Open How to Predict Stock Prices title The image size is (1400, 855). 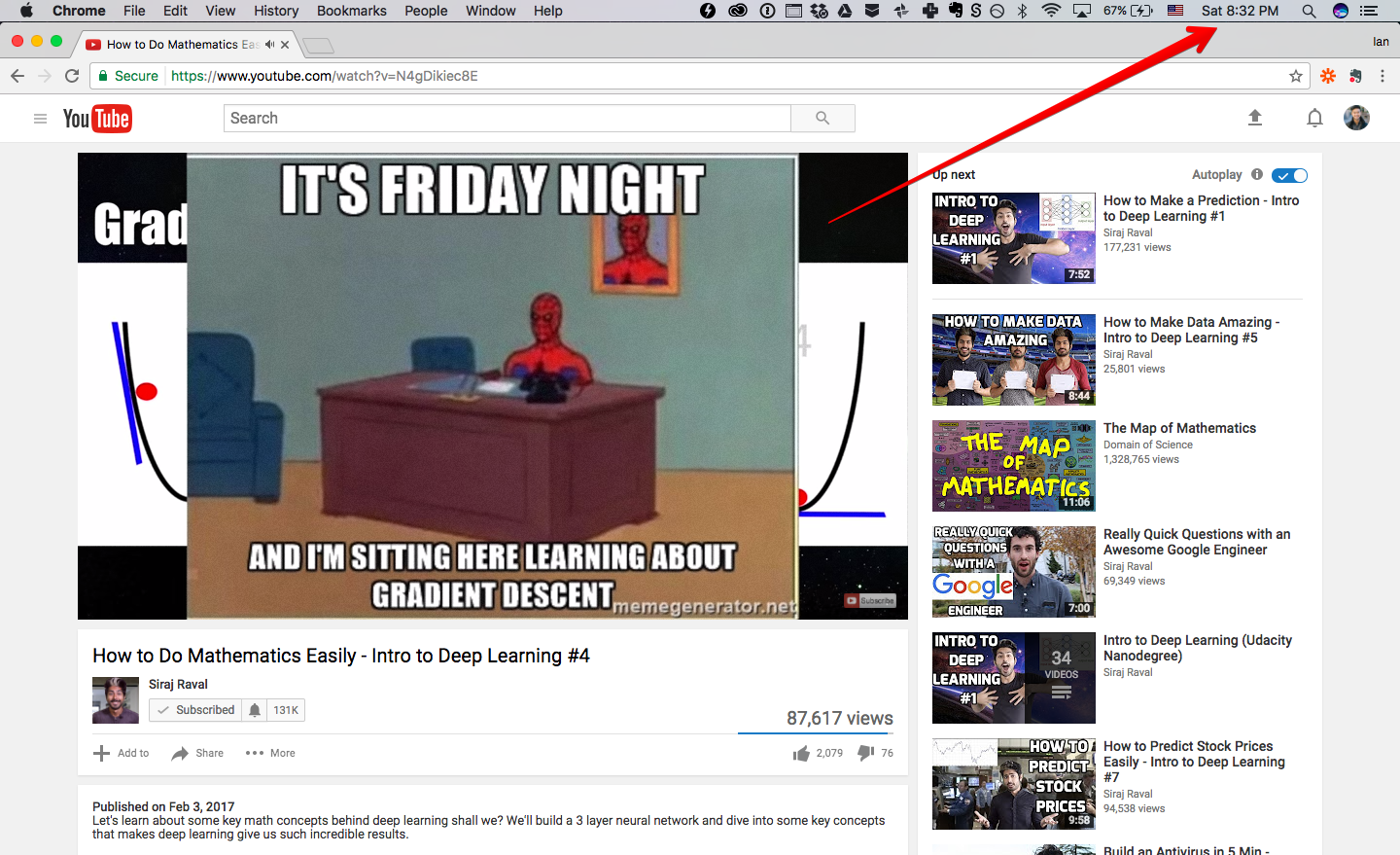point(1194,762)
